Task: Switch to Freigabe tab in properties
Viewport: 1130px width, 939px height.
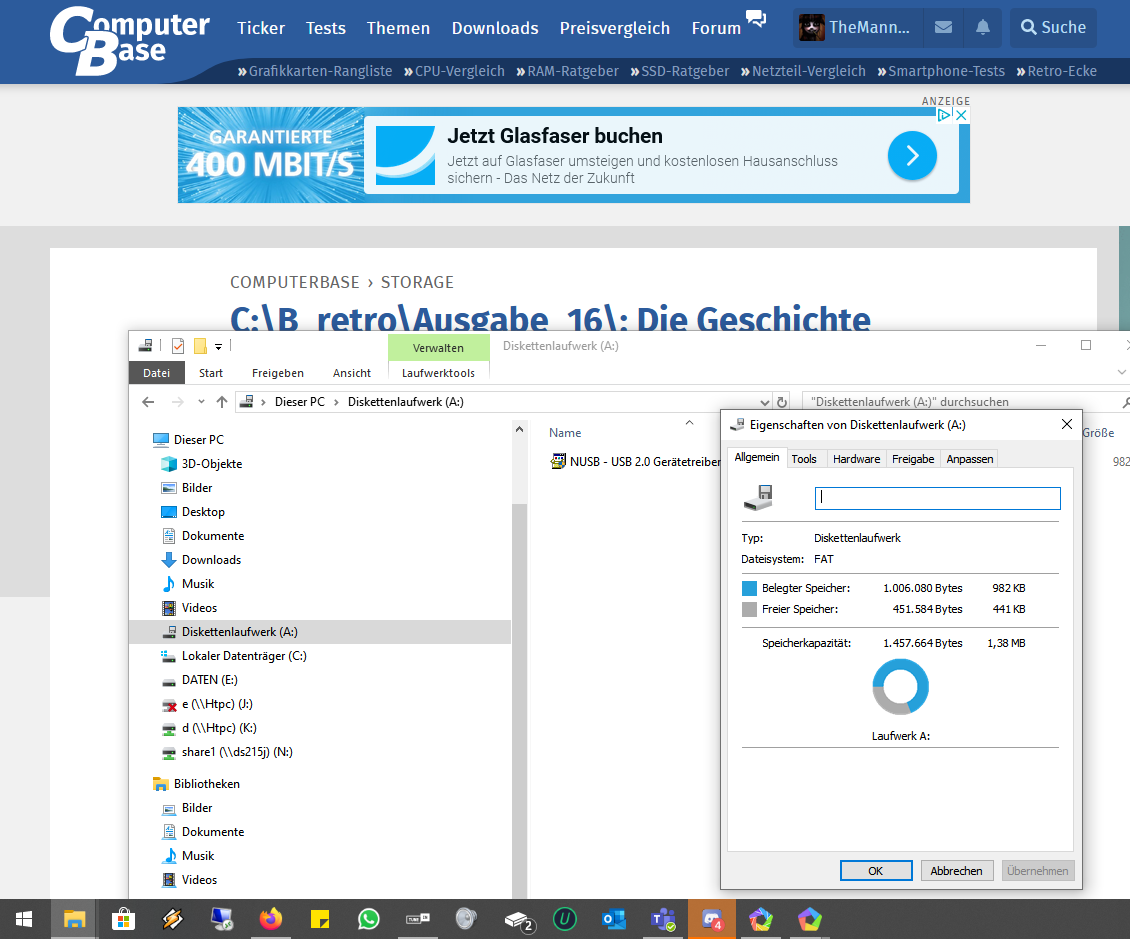Action: point(912,458)
